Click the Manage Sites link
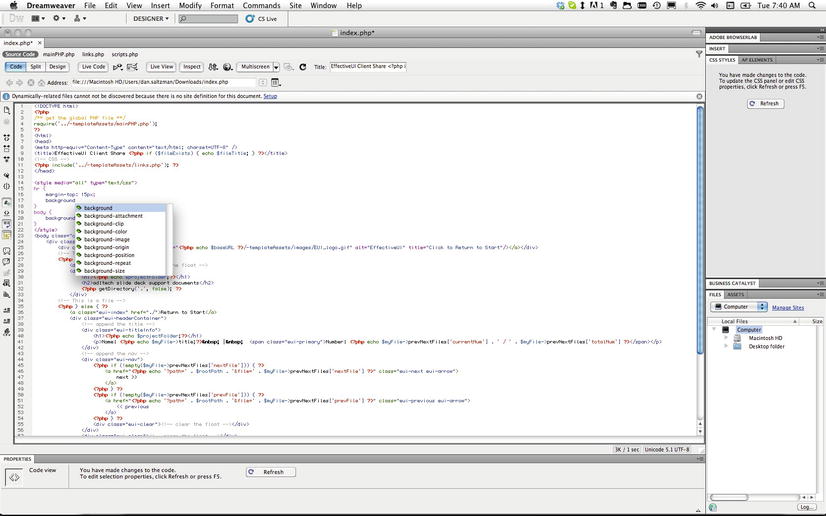This screenshot has width=826, height=516. (788, 307)
